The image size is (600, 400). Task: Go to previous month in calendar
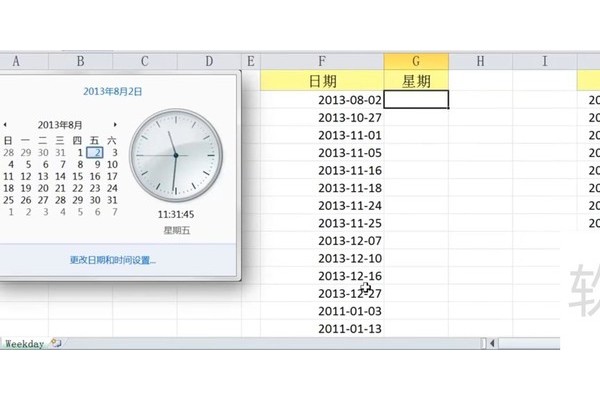pos(5,125)
